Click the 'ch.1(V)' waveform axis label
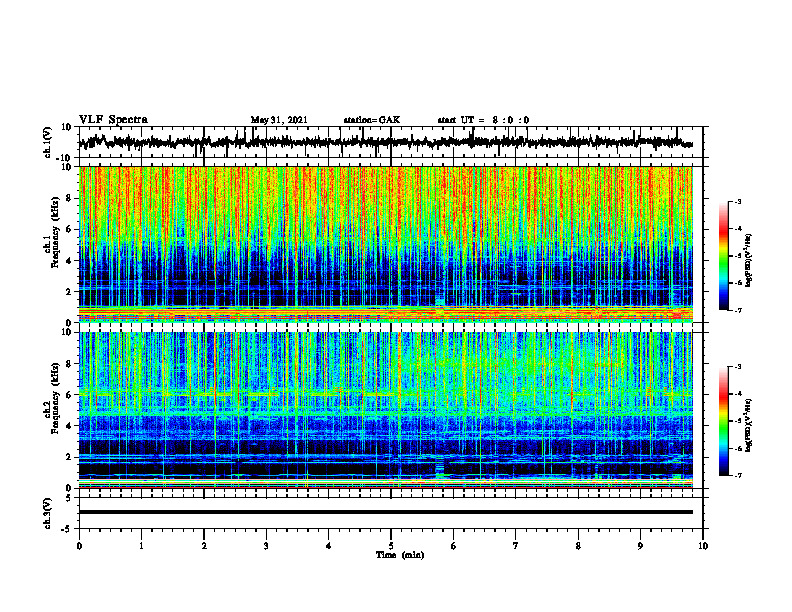Screen dimensions: 792x612 pos(47,142)
